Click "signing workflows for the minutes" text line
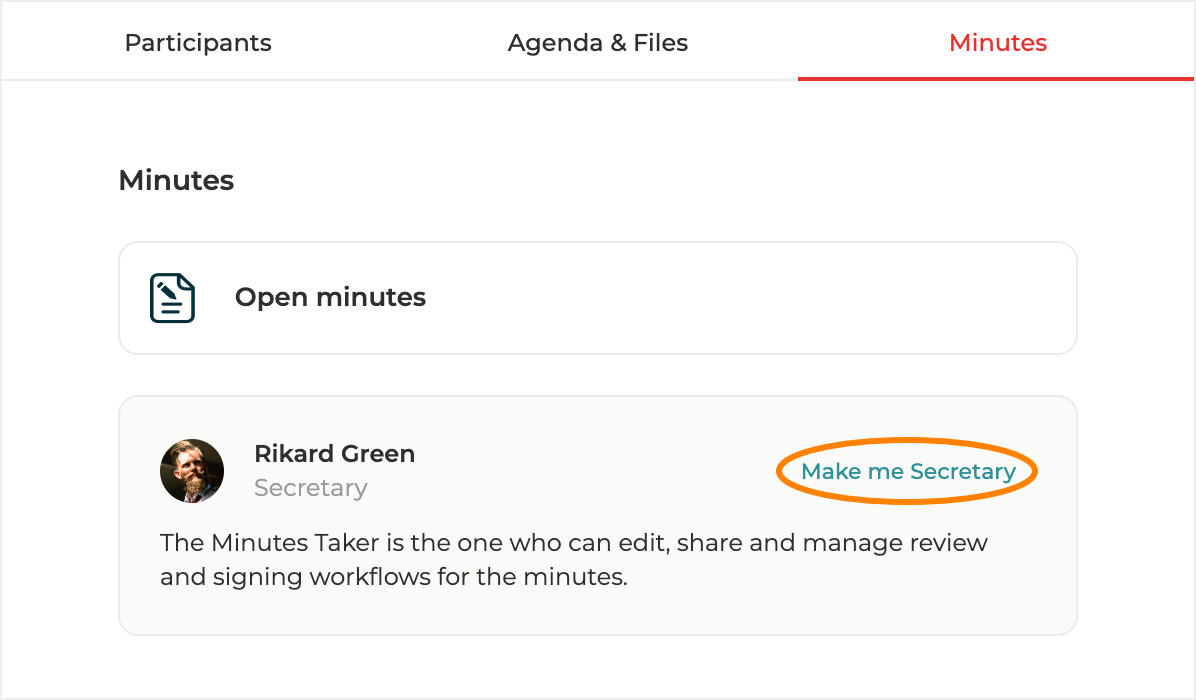Screen dimensions: 1196x700 pos(393,578)
